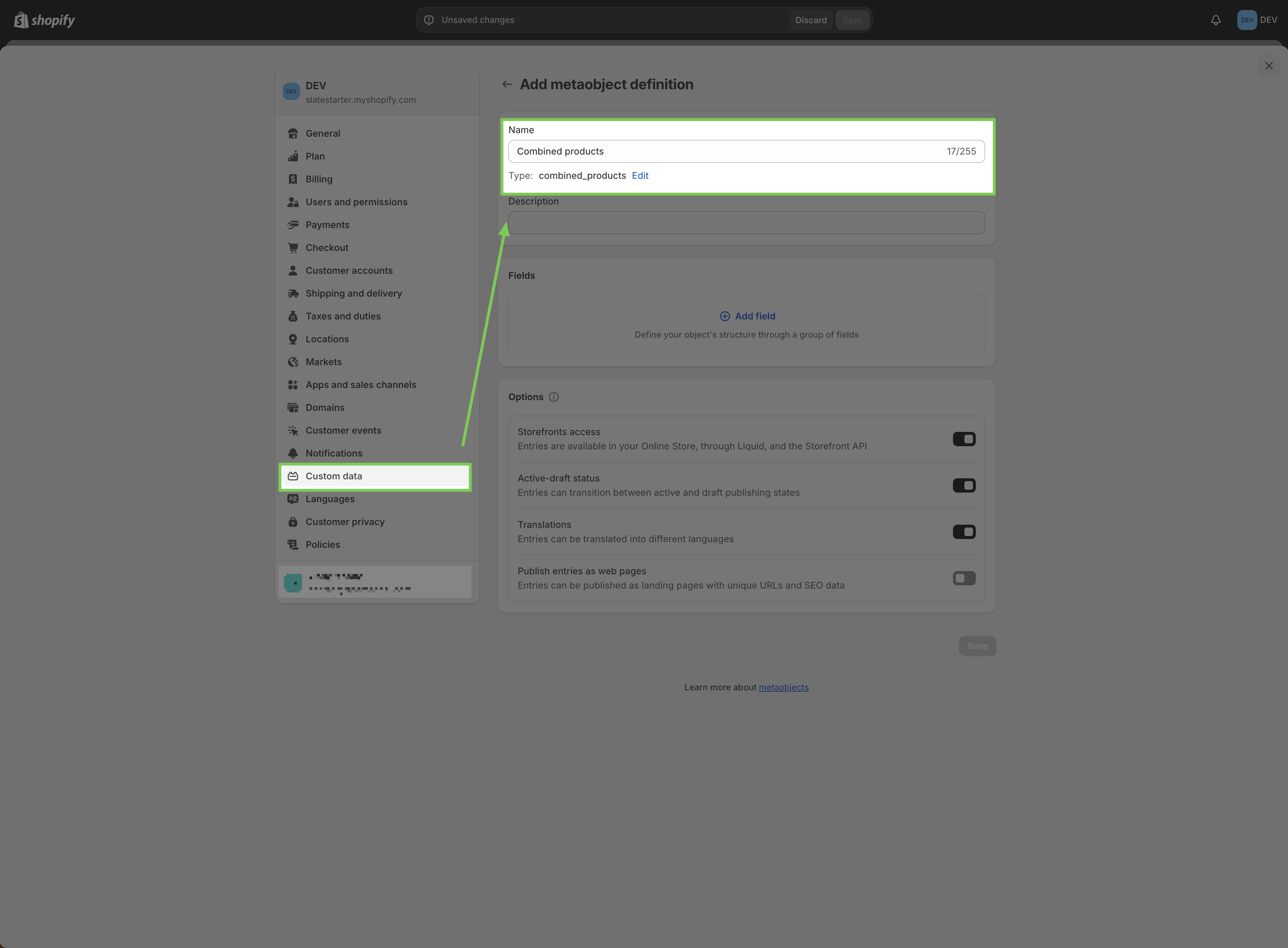Click the General store icon
Image resolution: width=1288 pixels, height=948 pixels.
coord(293,134)
